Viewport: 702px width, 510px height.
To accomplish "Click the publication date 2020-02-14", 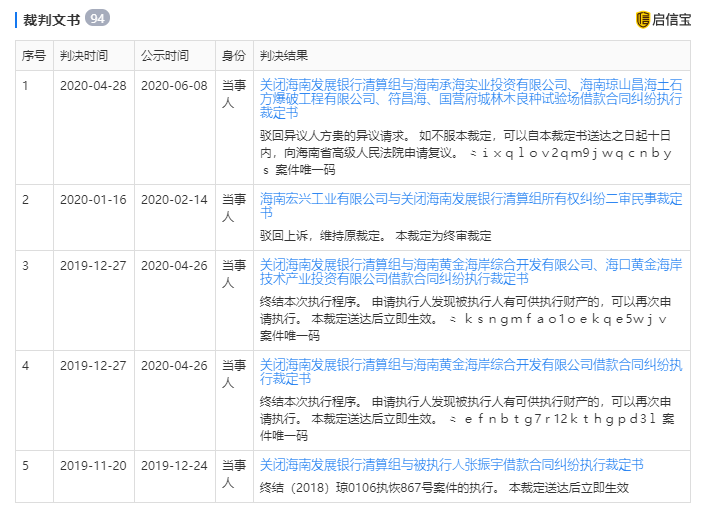I will pos(174,199).
